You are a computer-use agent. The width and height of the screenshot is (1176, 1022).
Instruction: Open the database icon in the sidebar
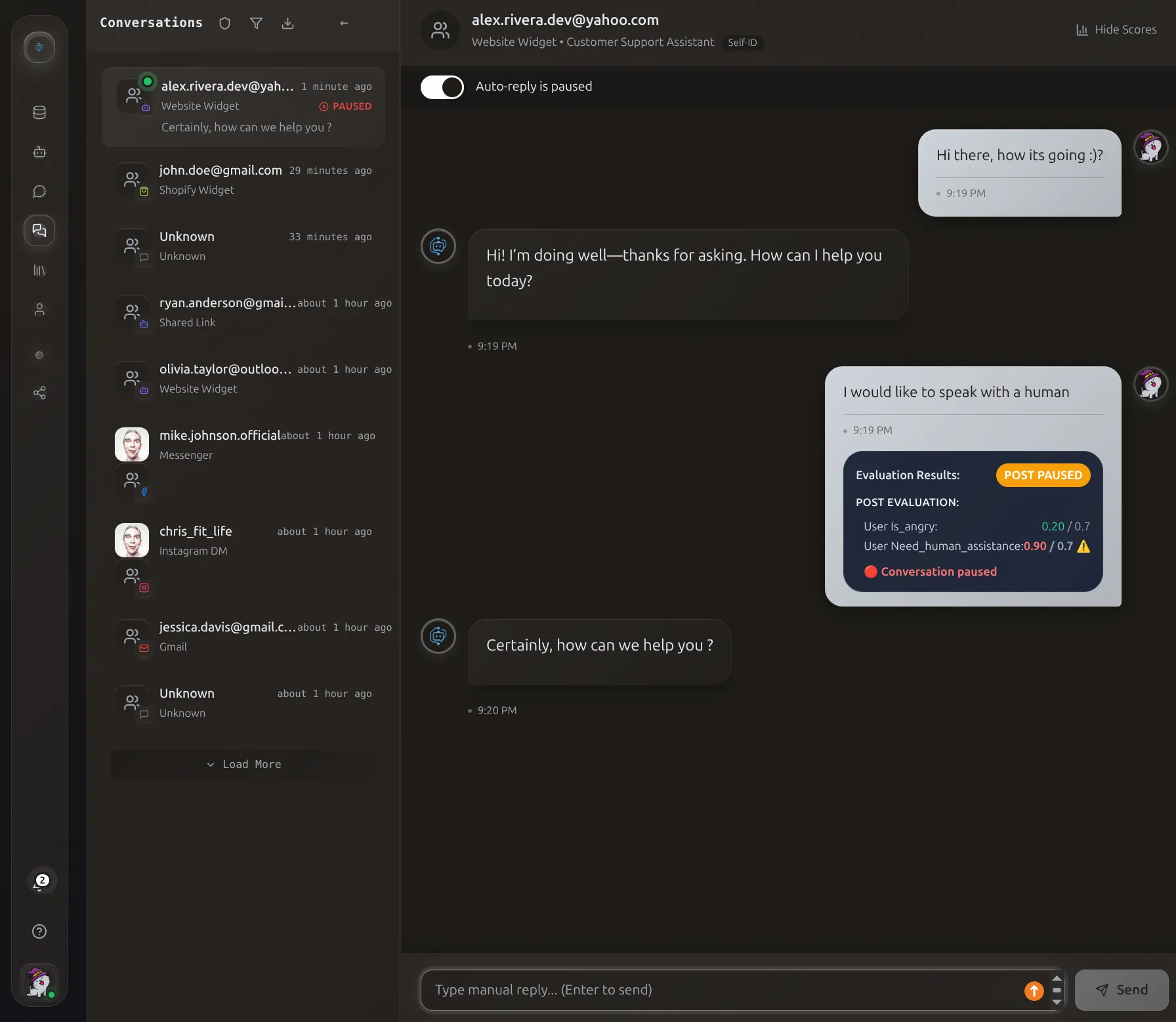click(39, 113)
